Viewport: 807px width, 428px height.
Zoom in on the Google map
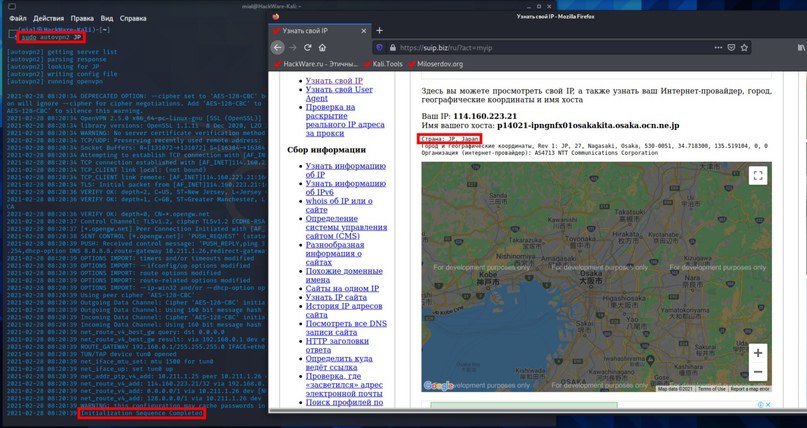tap(758, 353)
